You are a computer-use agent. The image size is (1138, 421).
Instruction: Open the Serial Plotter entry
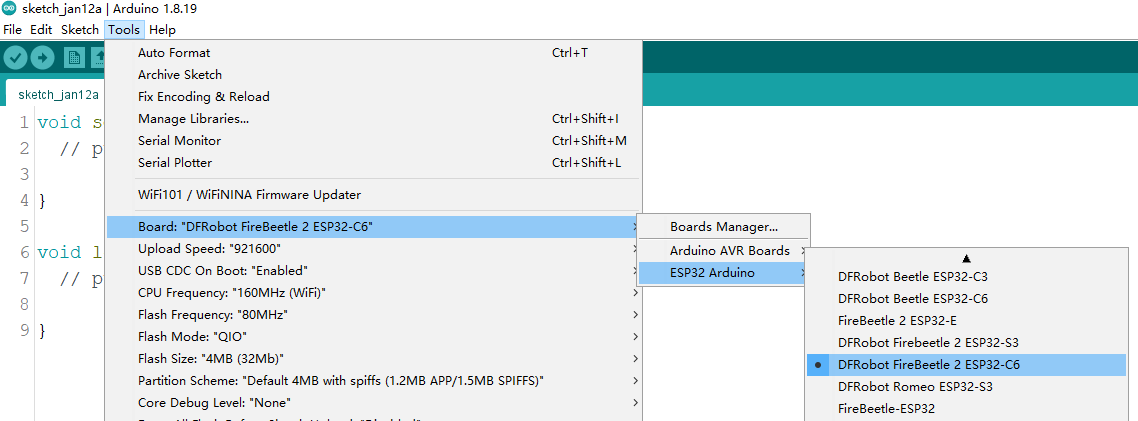374,163
